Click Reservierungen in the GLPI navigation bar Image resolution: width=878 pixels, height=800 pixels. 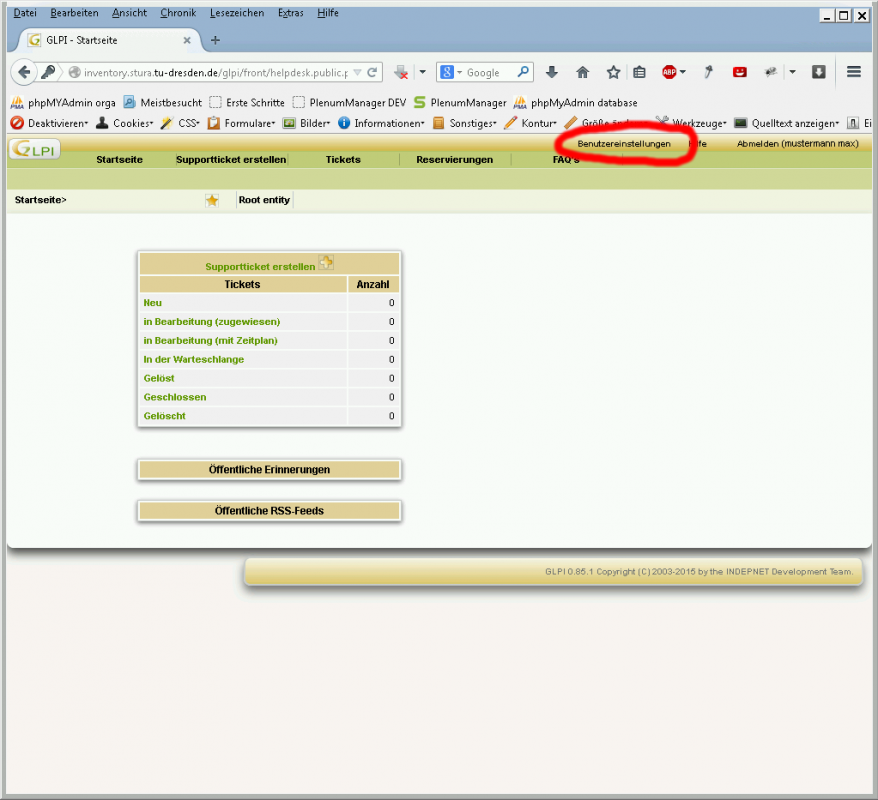[455, 159]
